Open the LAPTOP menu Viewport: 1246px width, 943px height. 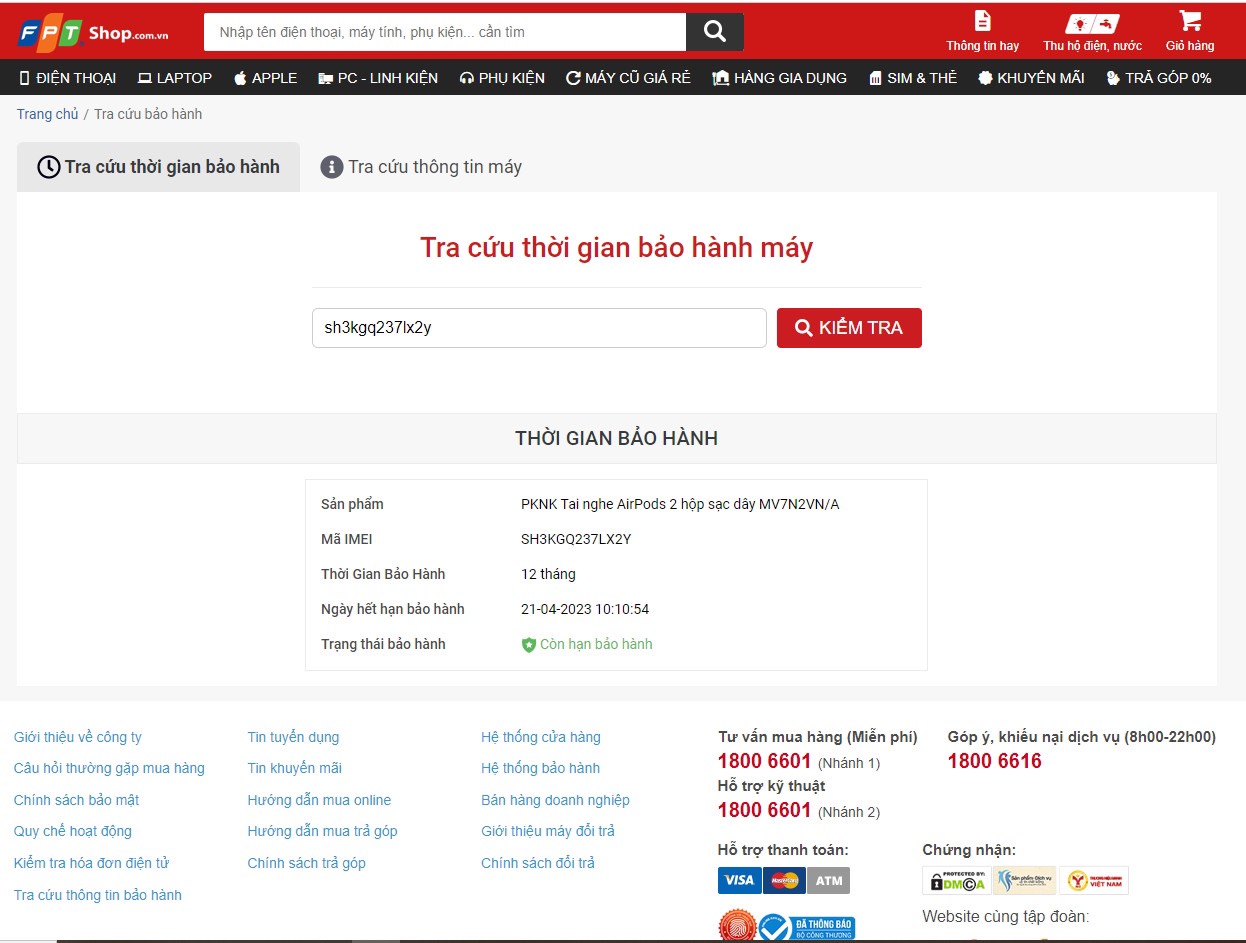[x=175, y=78]
